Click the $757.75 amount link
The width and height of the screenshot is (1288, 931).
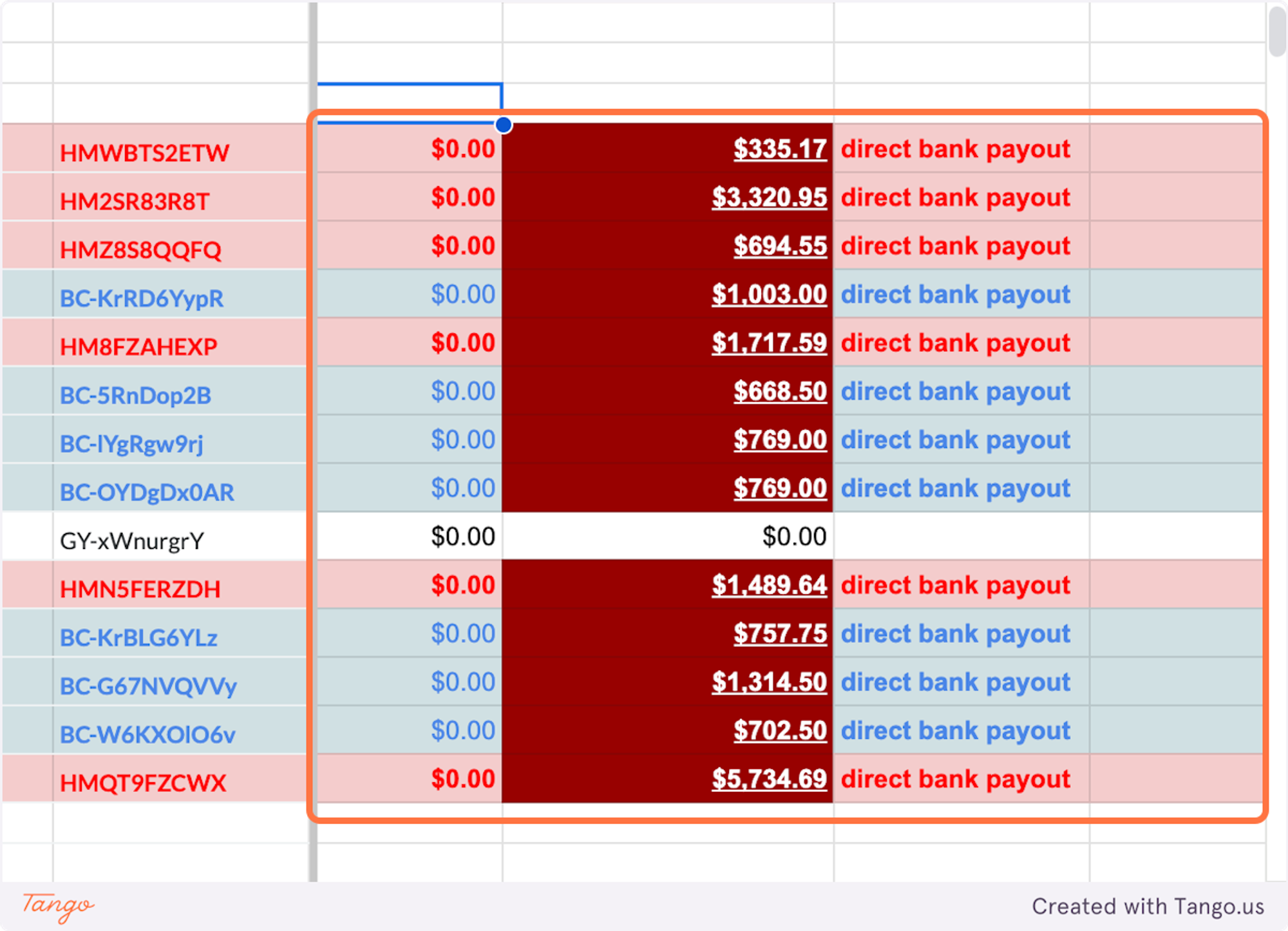[780, 634]
